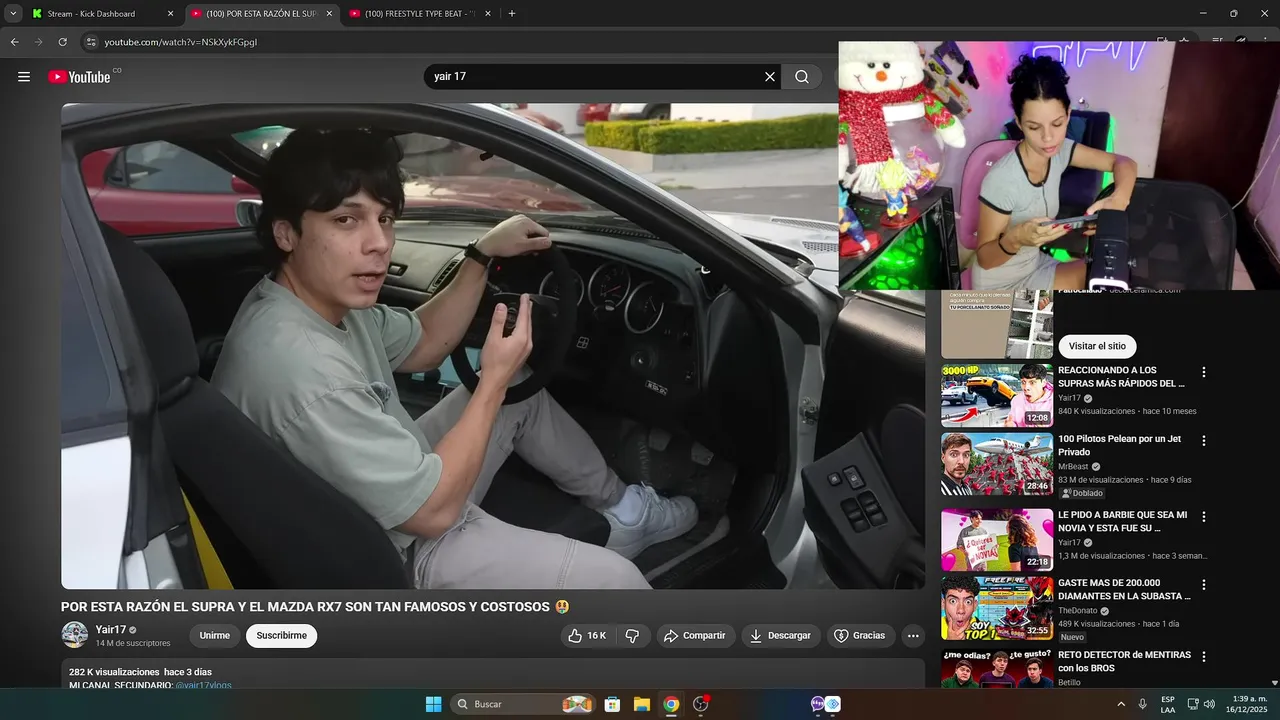Select the POR ESTA RAZÓN EL SUPRA tab
Screen dimensions: 1280x720
click(260, 14)
